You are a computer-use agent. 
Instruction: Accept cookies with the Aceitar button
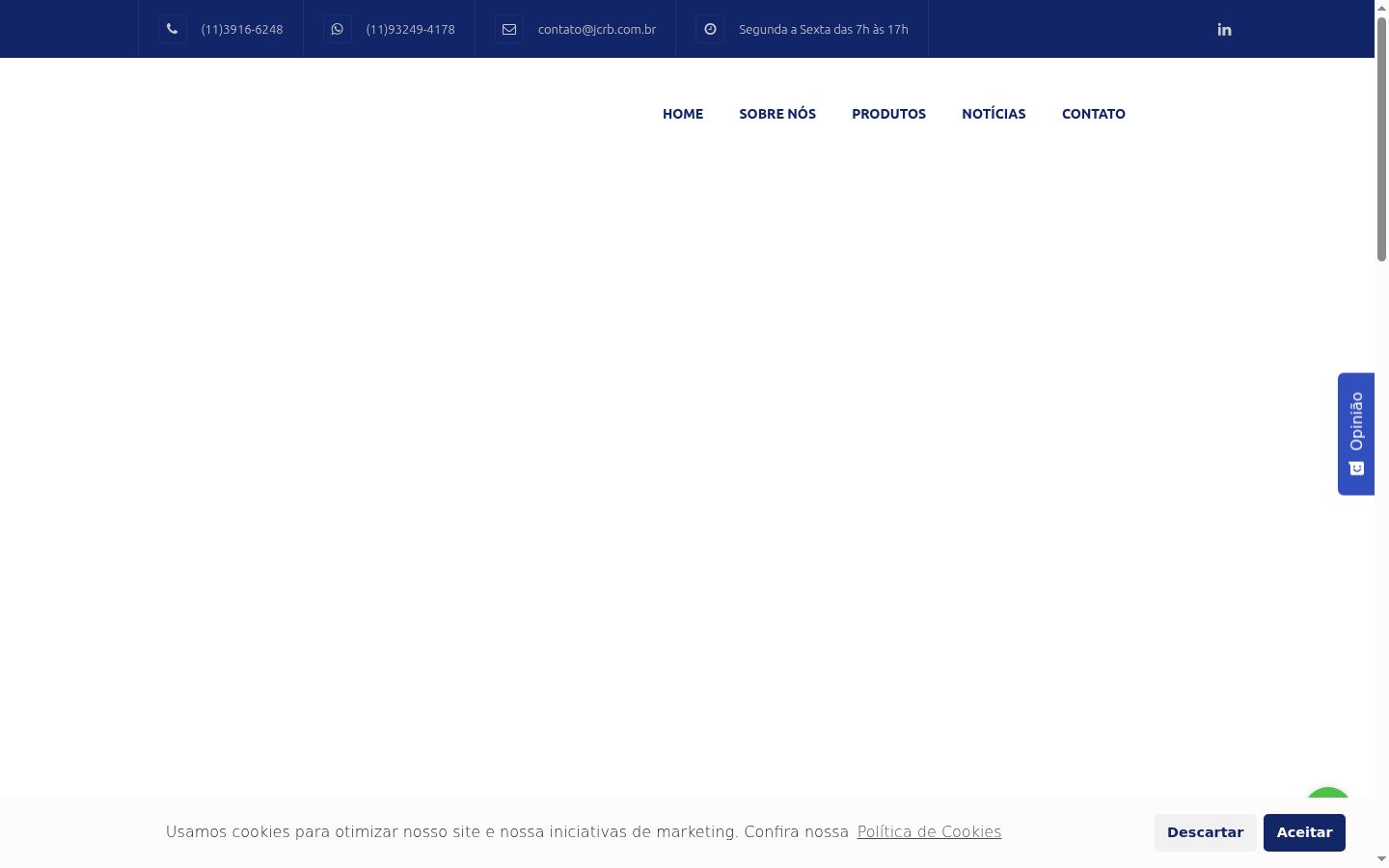tap(1304, 832)
